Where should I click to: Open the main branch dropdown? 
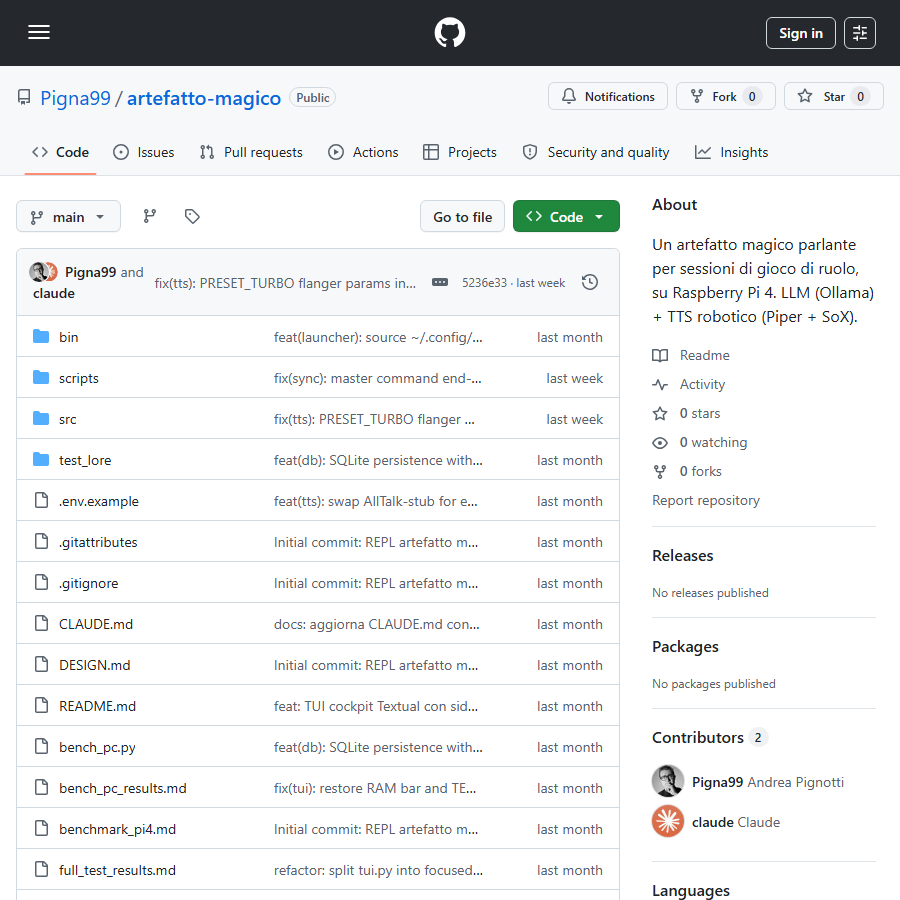click(68, 216)
